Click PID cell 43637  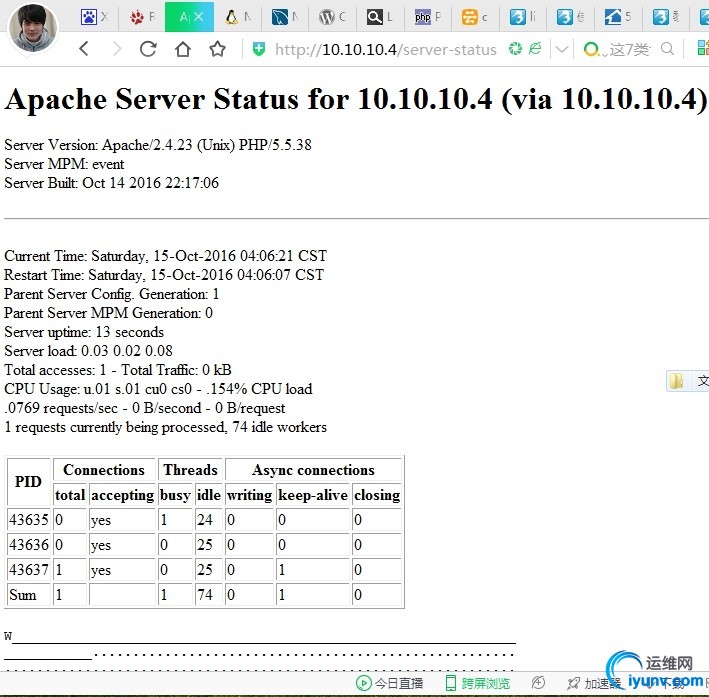(x=28, y=569)
